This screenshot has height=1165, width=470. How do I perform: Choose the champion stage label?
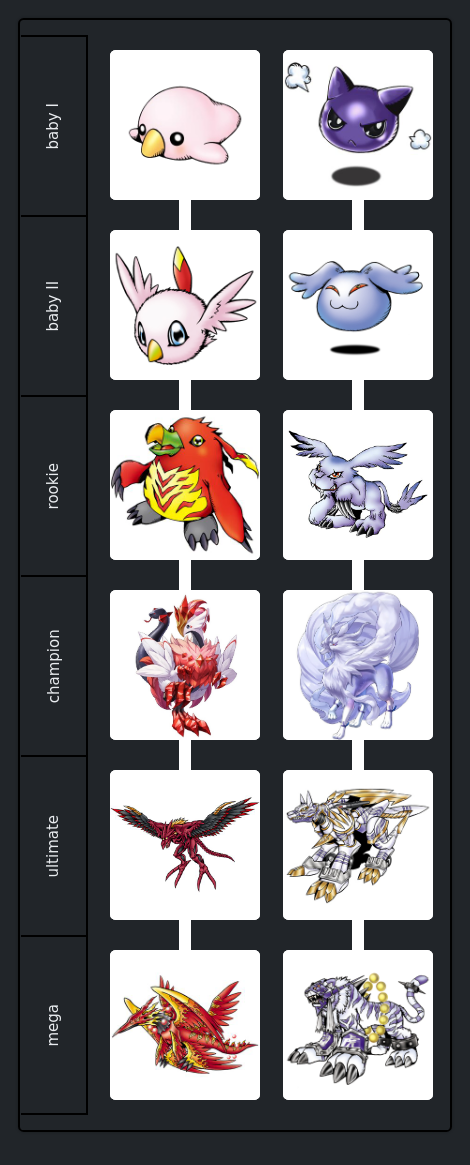click(53, 666)
